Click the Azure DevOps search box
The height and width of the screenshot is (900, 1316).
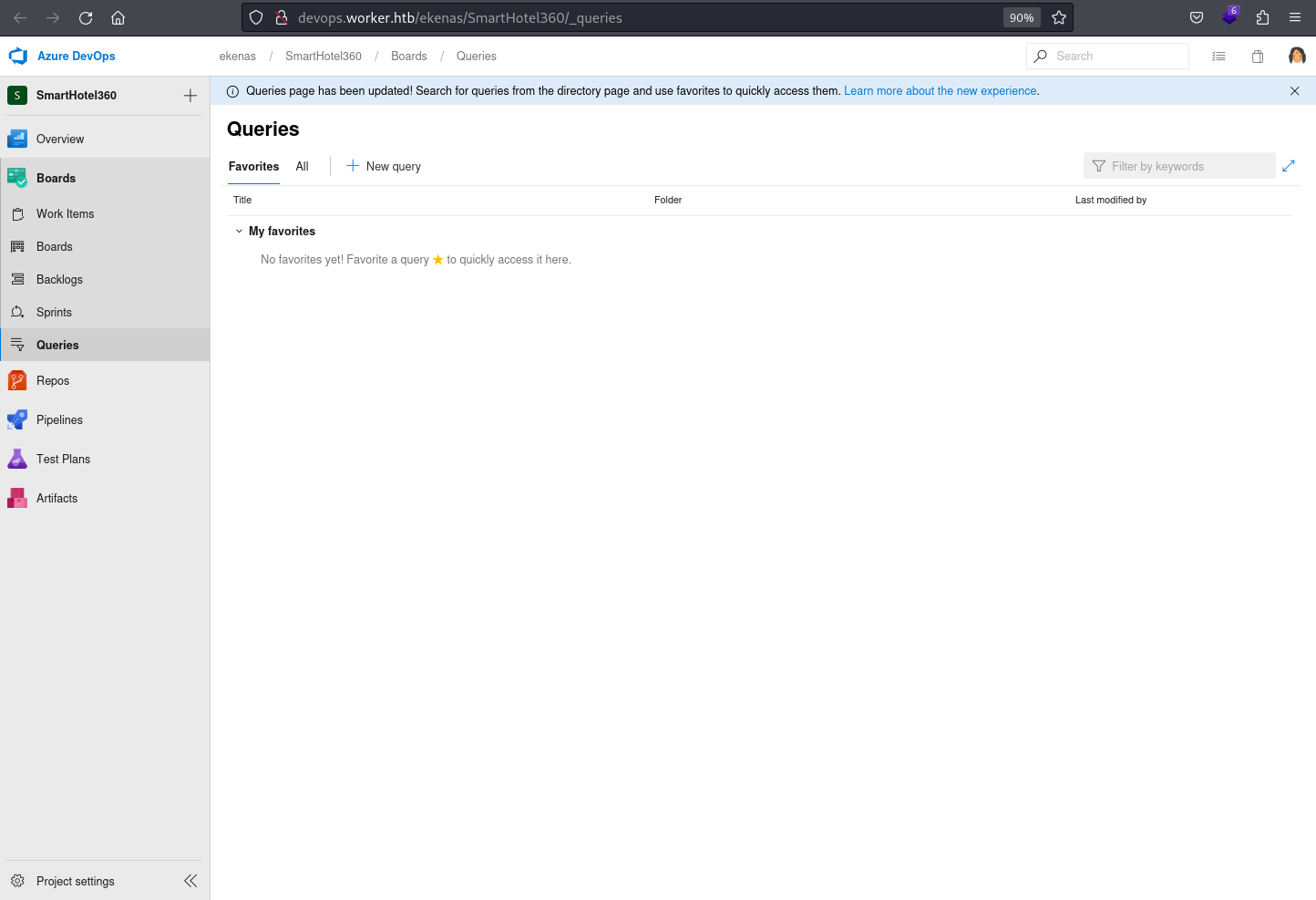pyautogui.click(x=1107, y=57)
